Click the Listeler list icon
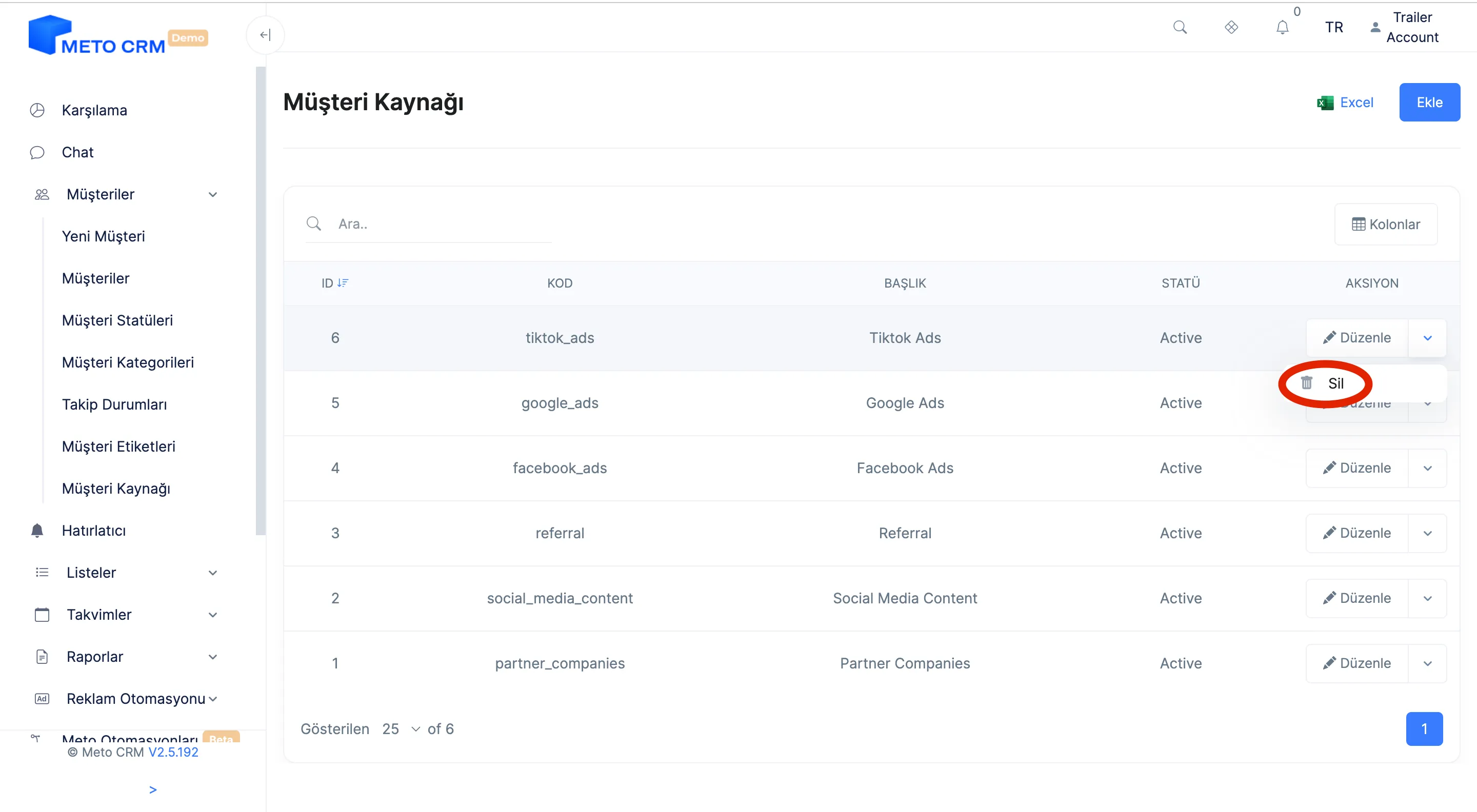Viewport: 1477px width, 812px height. tap(42, 573)
